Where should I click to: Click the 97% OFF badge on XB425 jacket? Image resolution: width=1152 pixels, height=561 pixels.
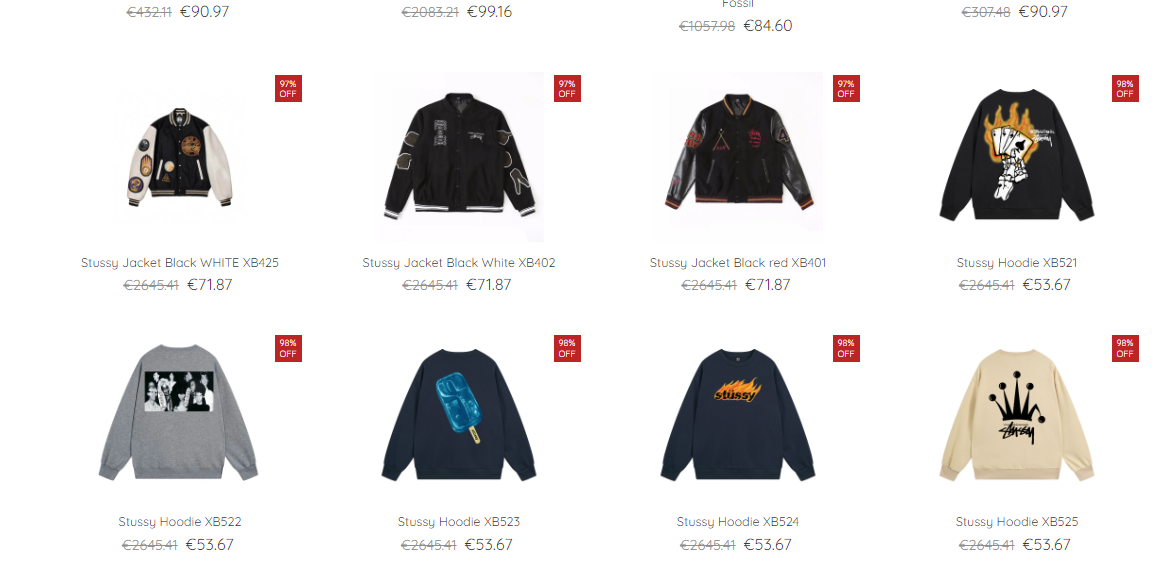288,89
